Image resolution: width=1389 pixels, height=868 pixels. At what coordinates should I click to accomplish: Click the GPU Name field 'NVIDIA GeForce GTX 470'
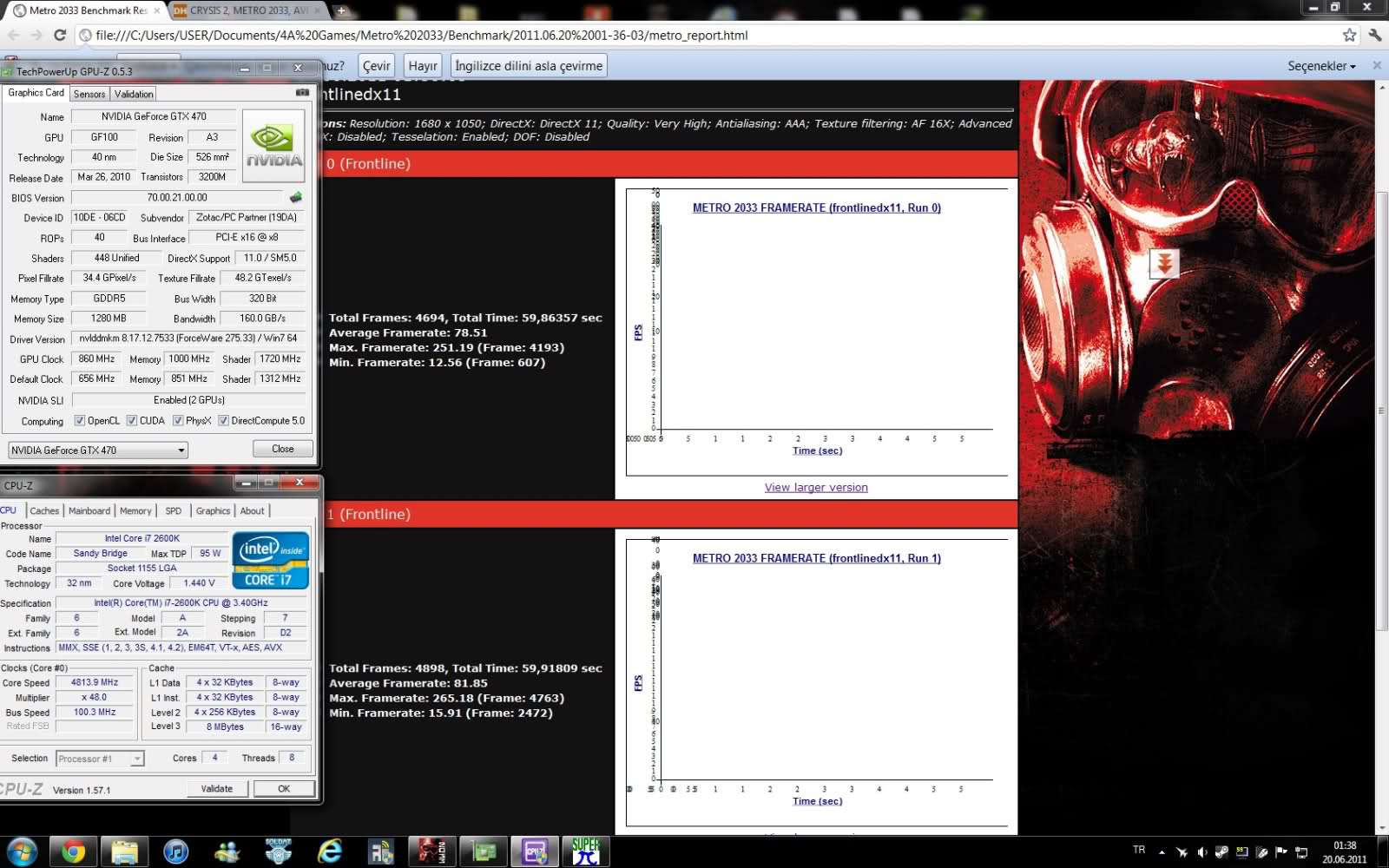pos(154,116)
